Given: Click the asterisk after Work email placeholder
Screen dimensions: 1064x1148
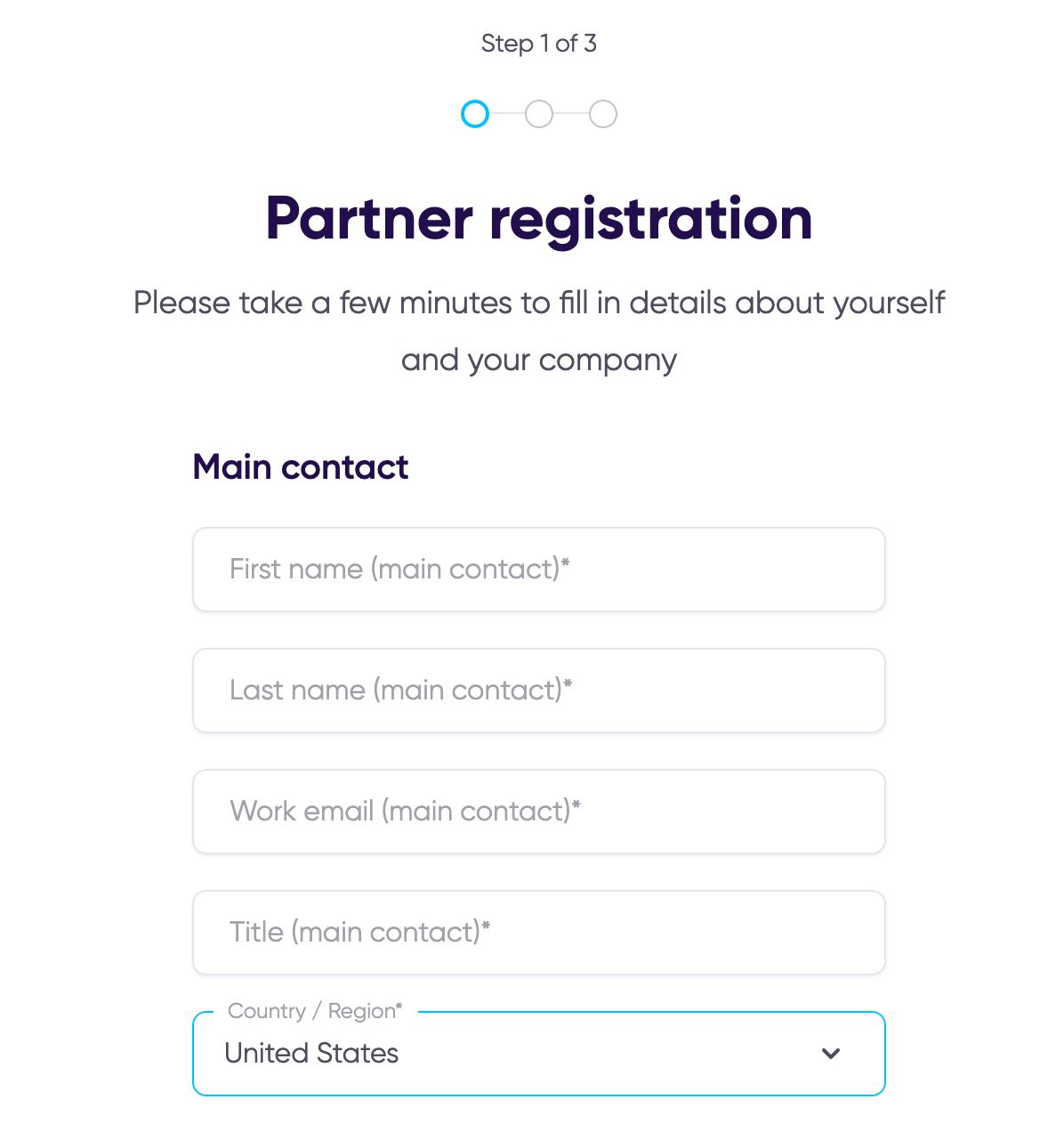Looking at the screenshot, I should pyautogui.click(x=576, y=805).
